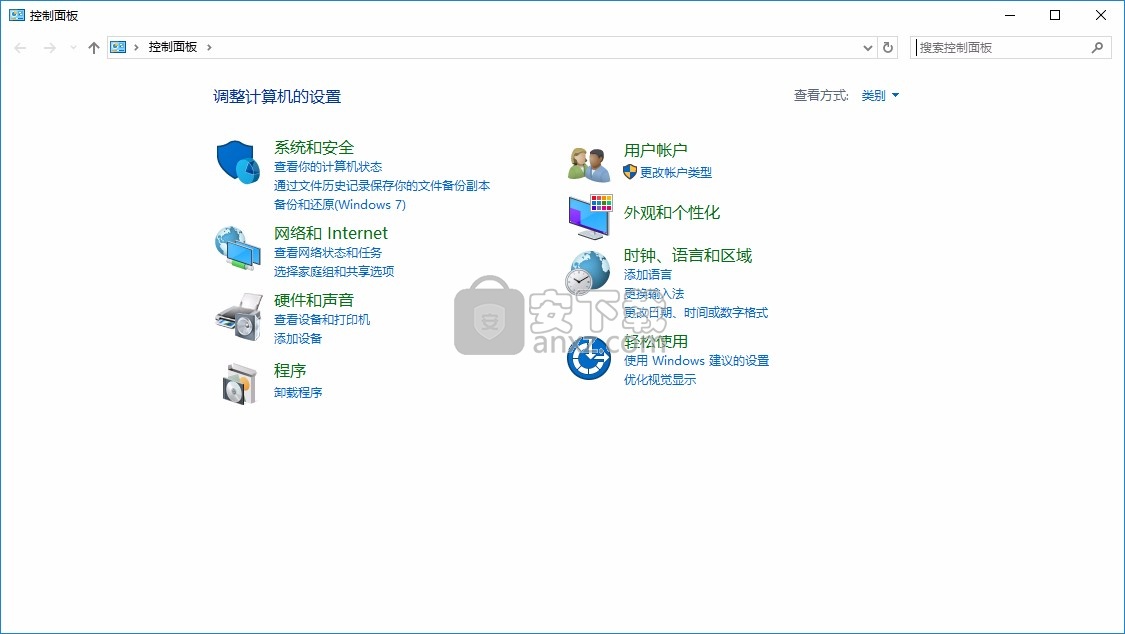This screenshot has height=634, width=1125.
Task: Open the 轻松使用 heading
Action: tap(655, 341)
